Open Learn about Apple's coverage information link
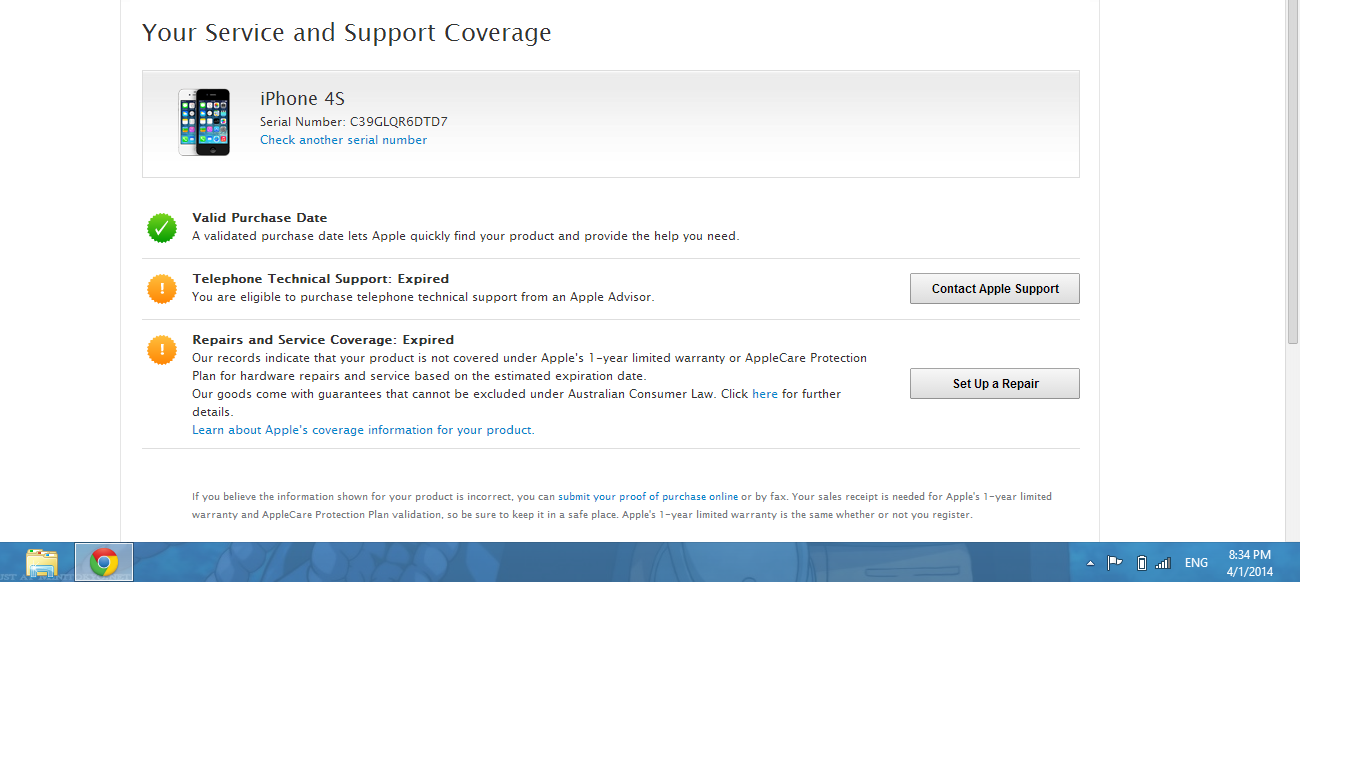Image resolution: width=1366 pixels, height=768 pixels. (362, 430)
